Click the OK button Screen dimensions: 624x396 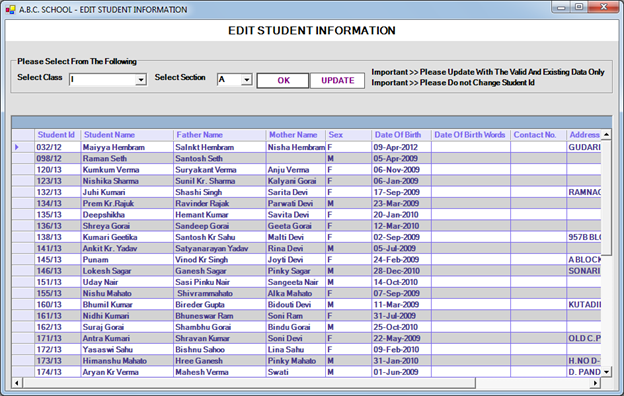283,80
